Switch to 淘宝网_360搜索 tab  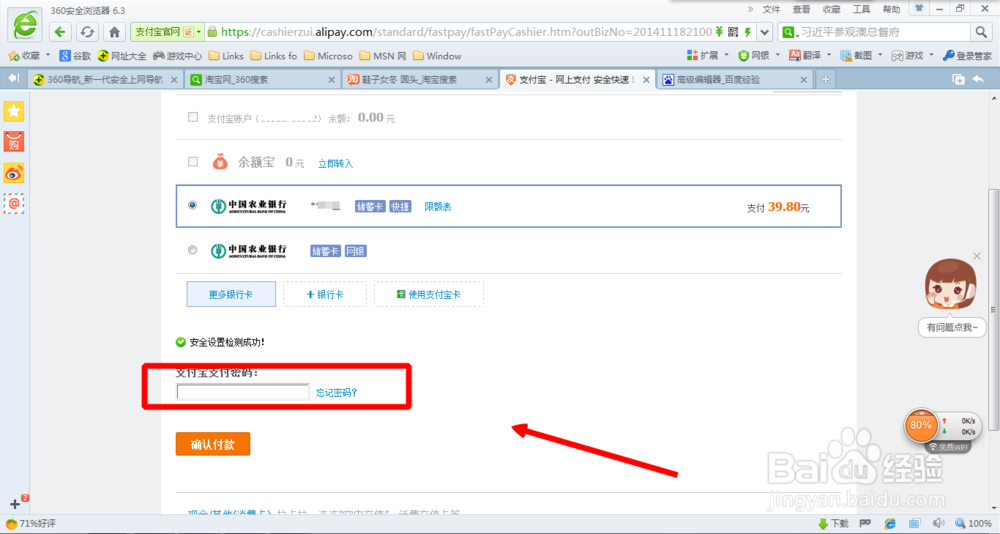tap(261, 80)
